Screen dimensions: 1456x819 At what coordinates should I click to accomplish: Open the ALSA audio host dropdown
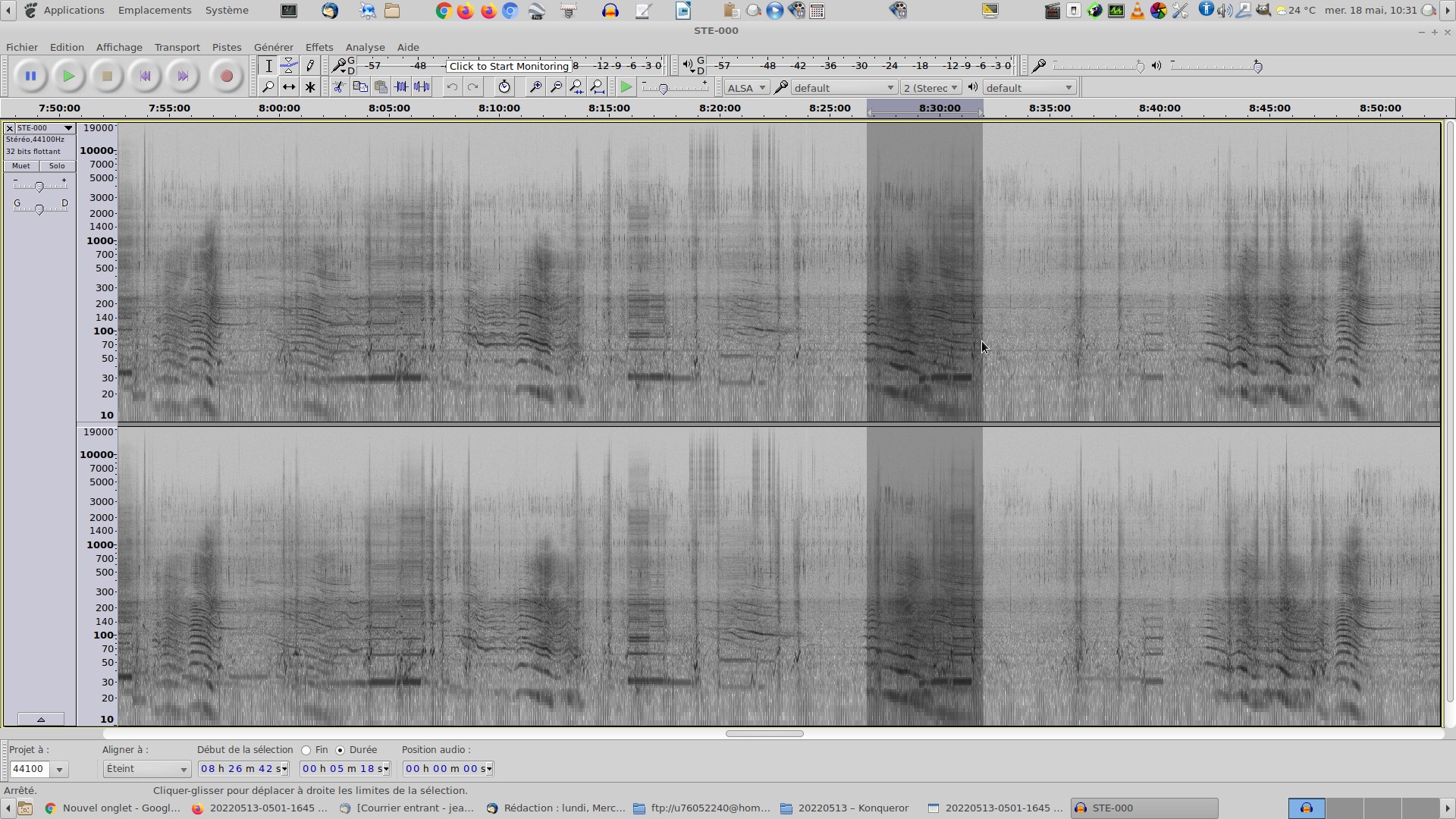pyautogui.click(x=746, y=88)
